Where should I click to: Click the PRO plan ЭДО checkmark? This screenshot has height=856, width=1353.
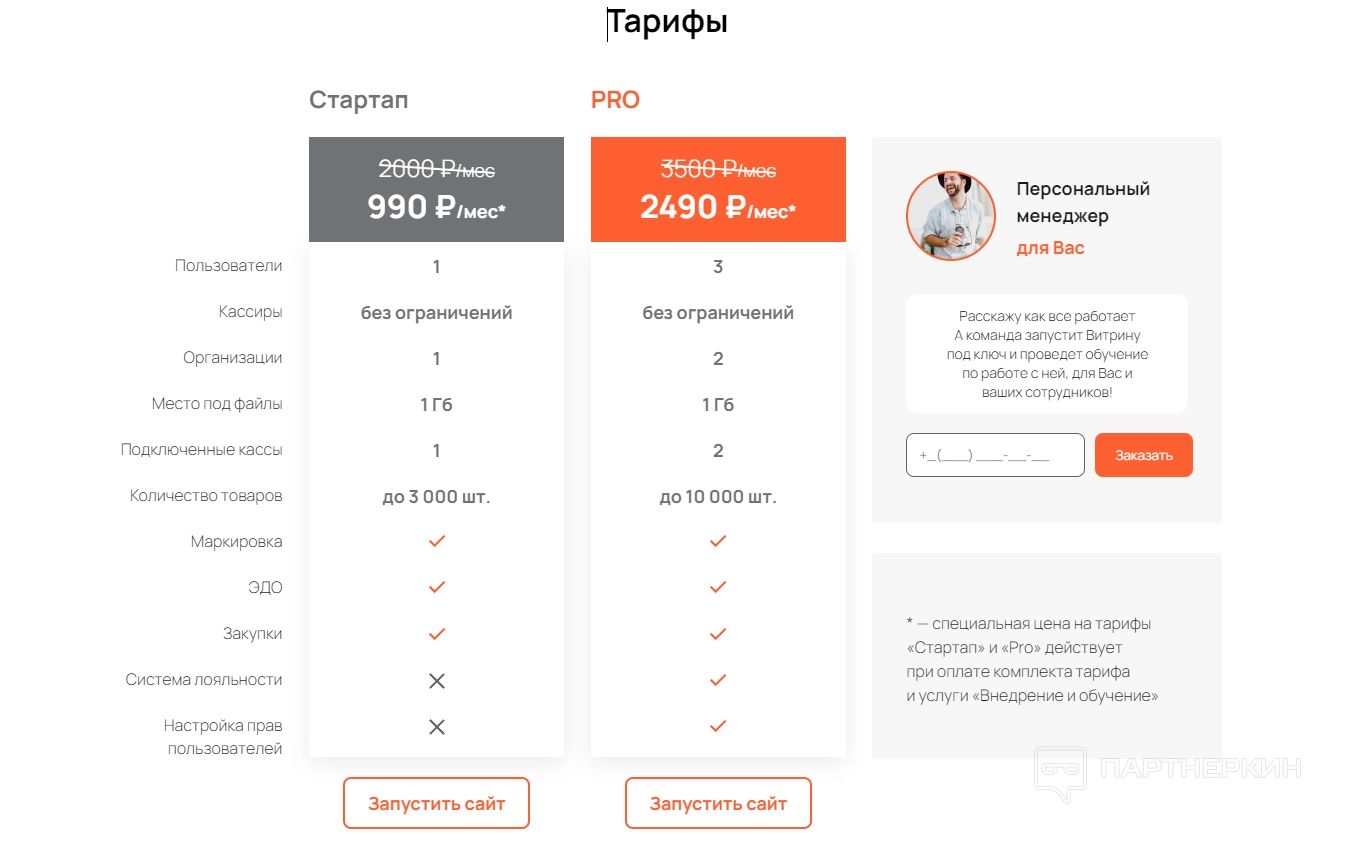717,587
